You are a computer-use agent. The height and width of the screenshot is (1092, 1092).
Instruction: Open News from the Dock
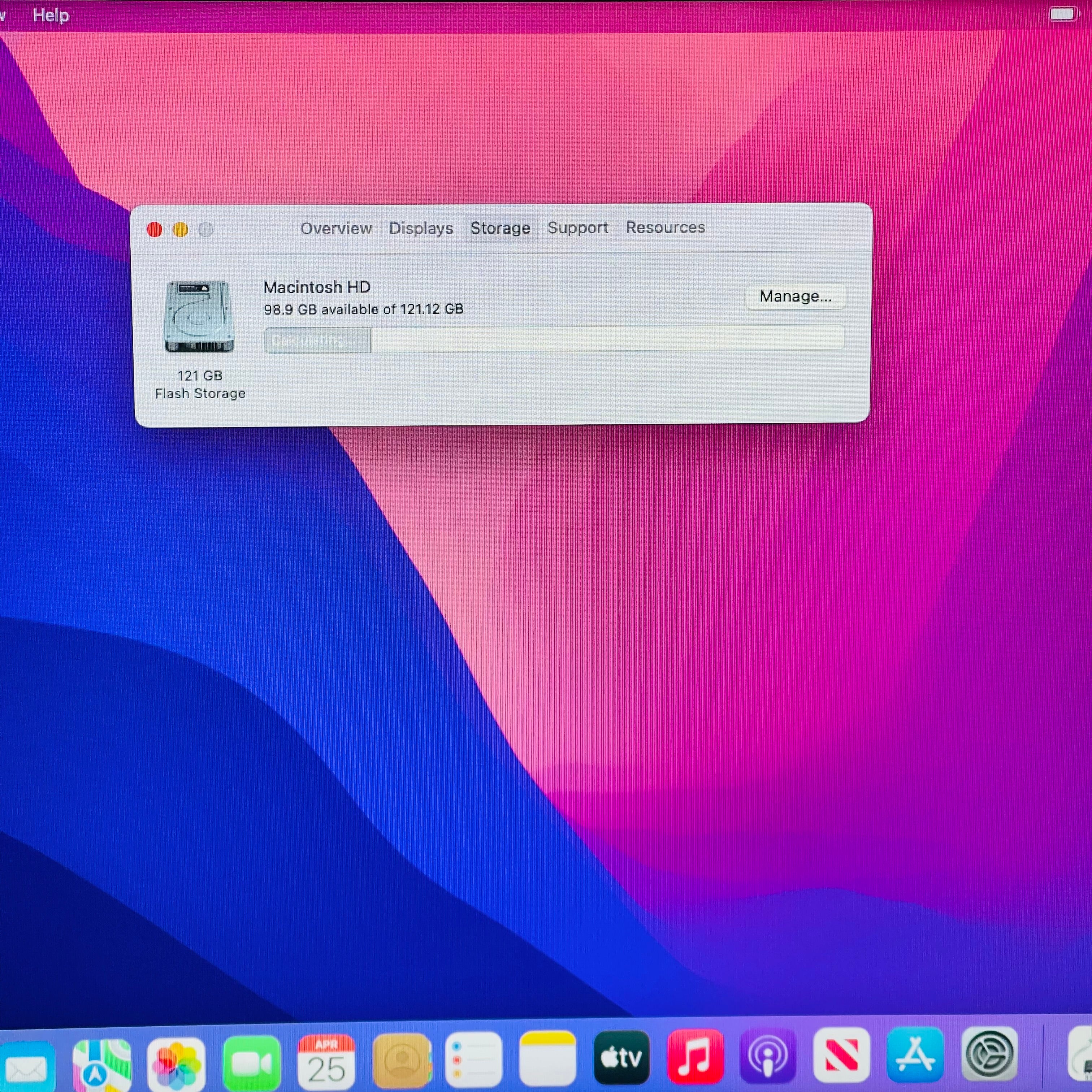pos(841,1055)
